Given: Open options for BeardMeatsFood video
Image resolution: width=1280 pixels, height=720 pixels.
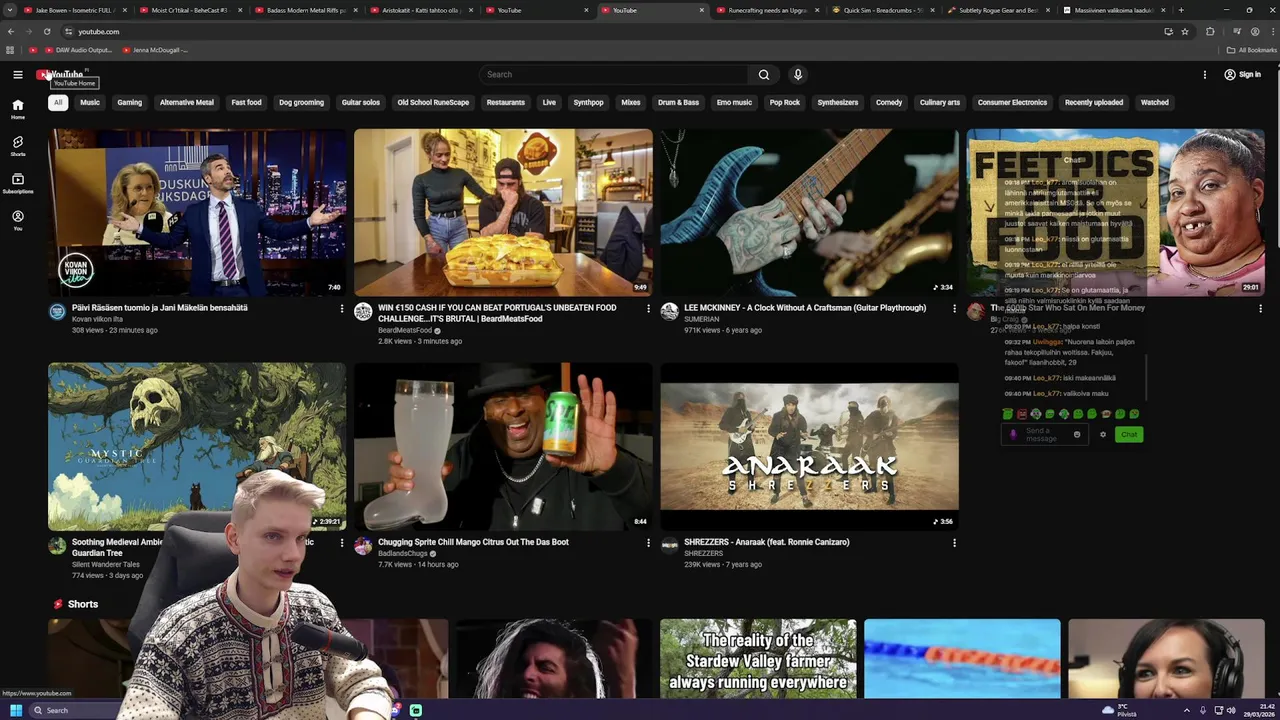Looking at the screenshot, I should [x=647, y=308].
